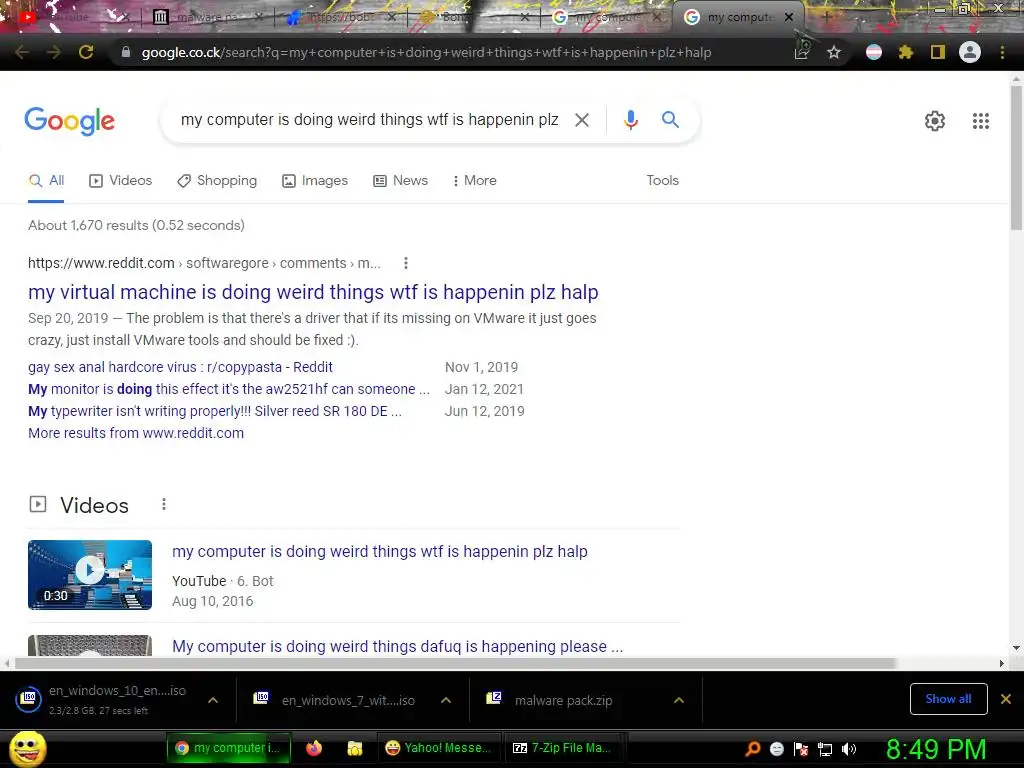Open the 'dafuq is happening please' video link
The height and width of the screenshot is (768, 1024).
coord(398,646)
